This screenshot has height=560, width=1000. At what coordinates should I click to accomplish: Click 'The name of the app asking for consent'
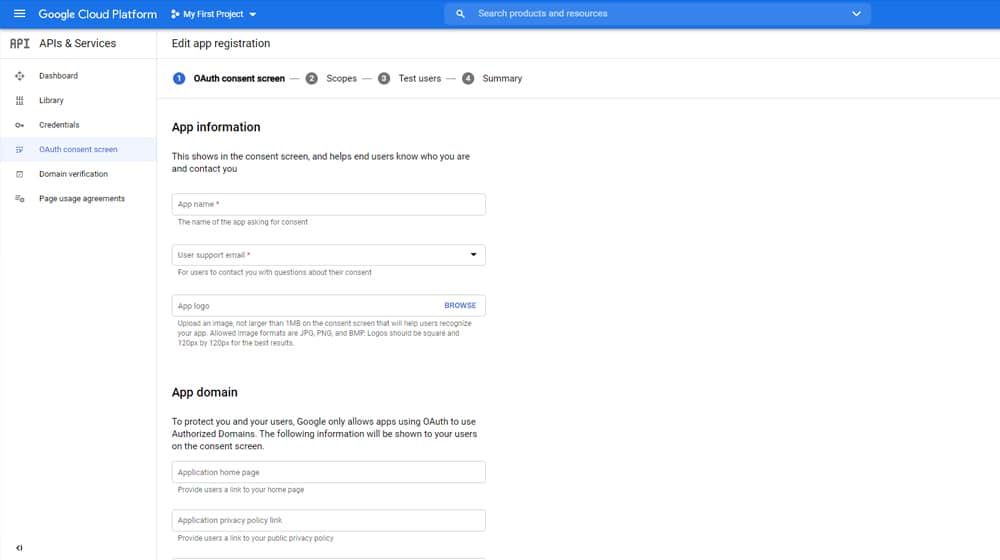click(x=242, y=222)
